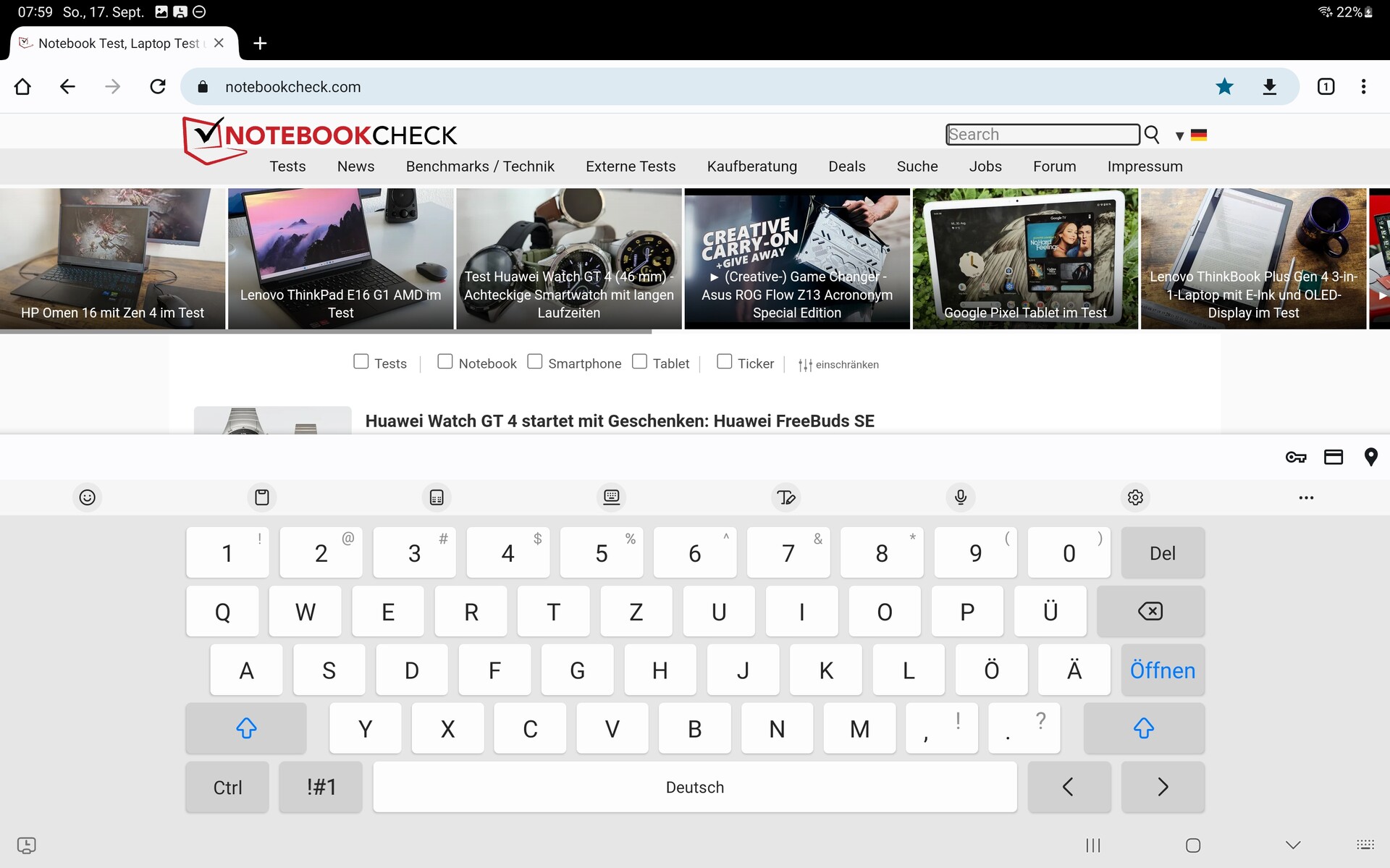The image size is (1390, 868).
Task: Bookmark page with the star icon
Action: pos(1224,87)
